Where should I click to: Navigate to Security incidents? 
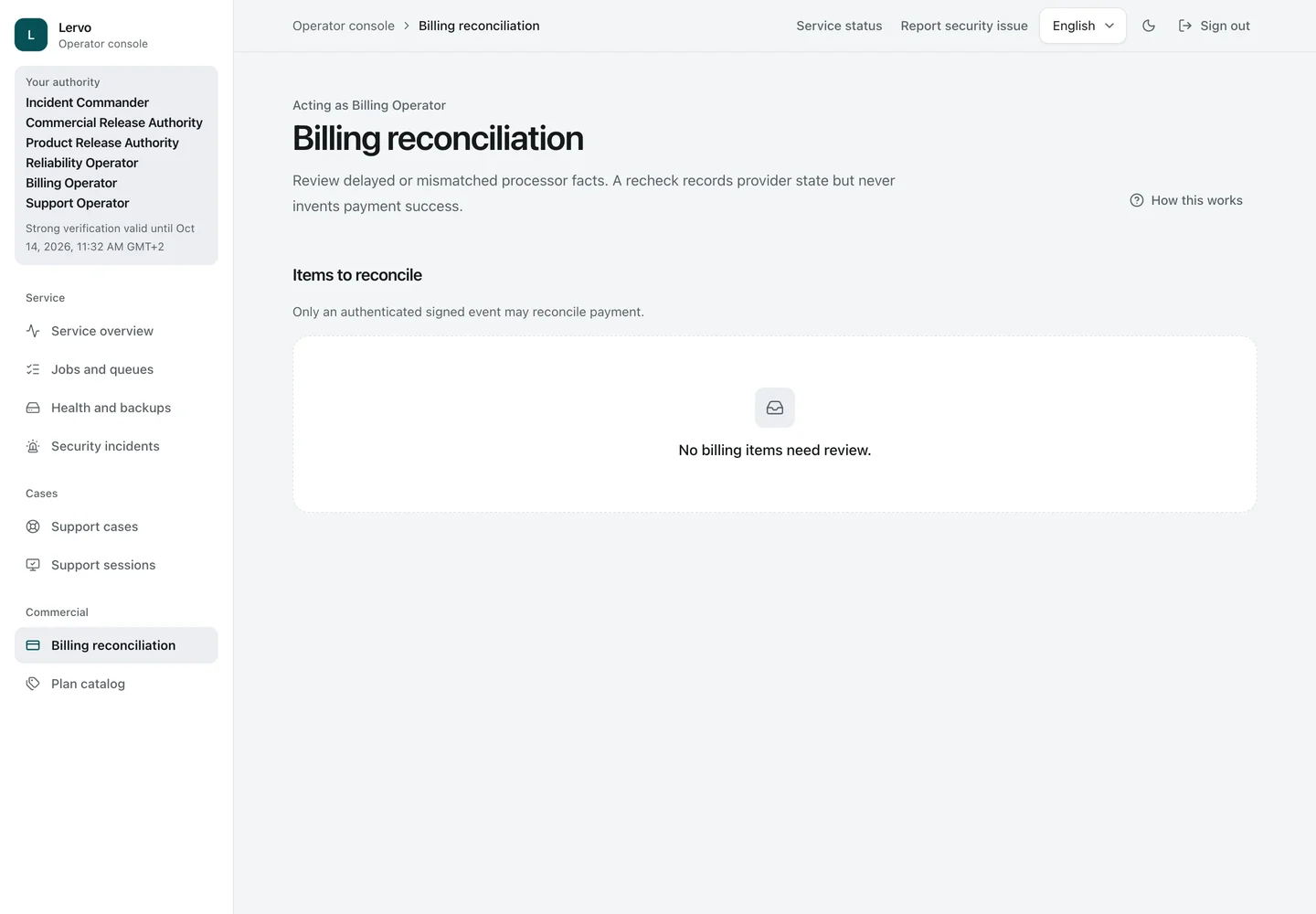pyautogui.click(x=116, y=446)
